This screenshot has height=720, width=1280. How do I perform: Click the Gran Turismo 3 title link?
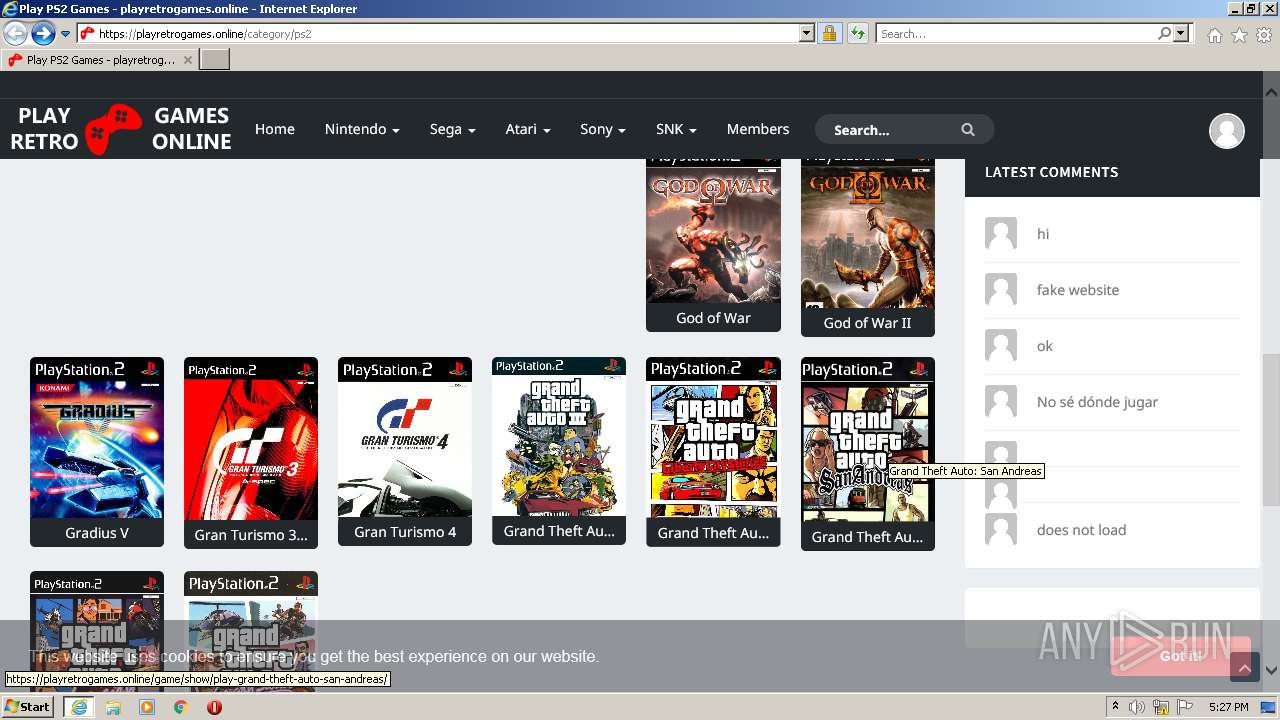tap(251, 535)
